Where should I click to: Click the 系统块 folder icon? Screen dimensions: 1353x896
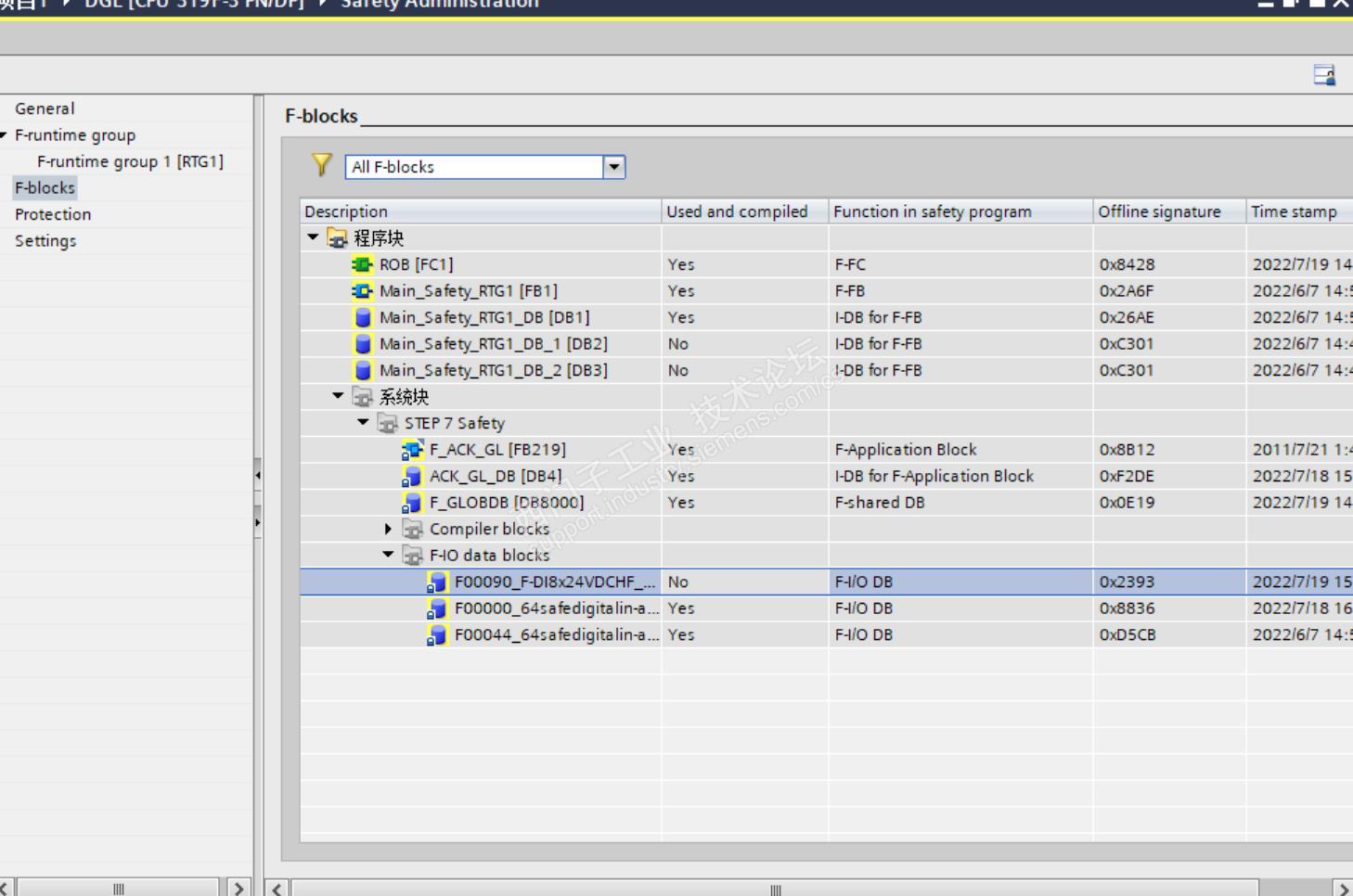(363, 397)
